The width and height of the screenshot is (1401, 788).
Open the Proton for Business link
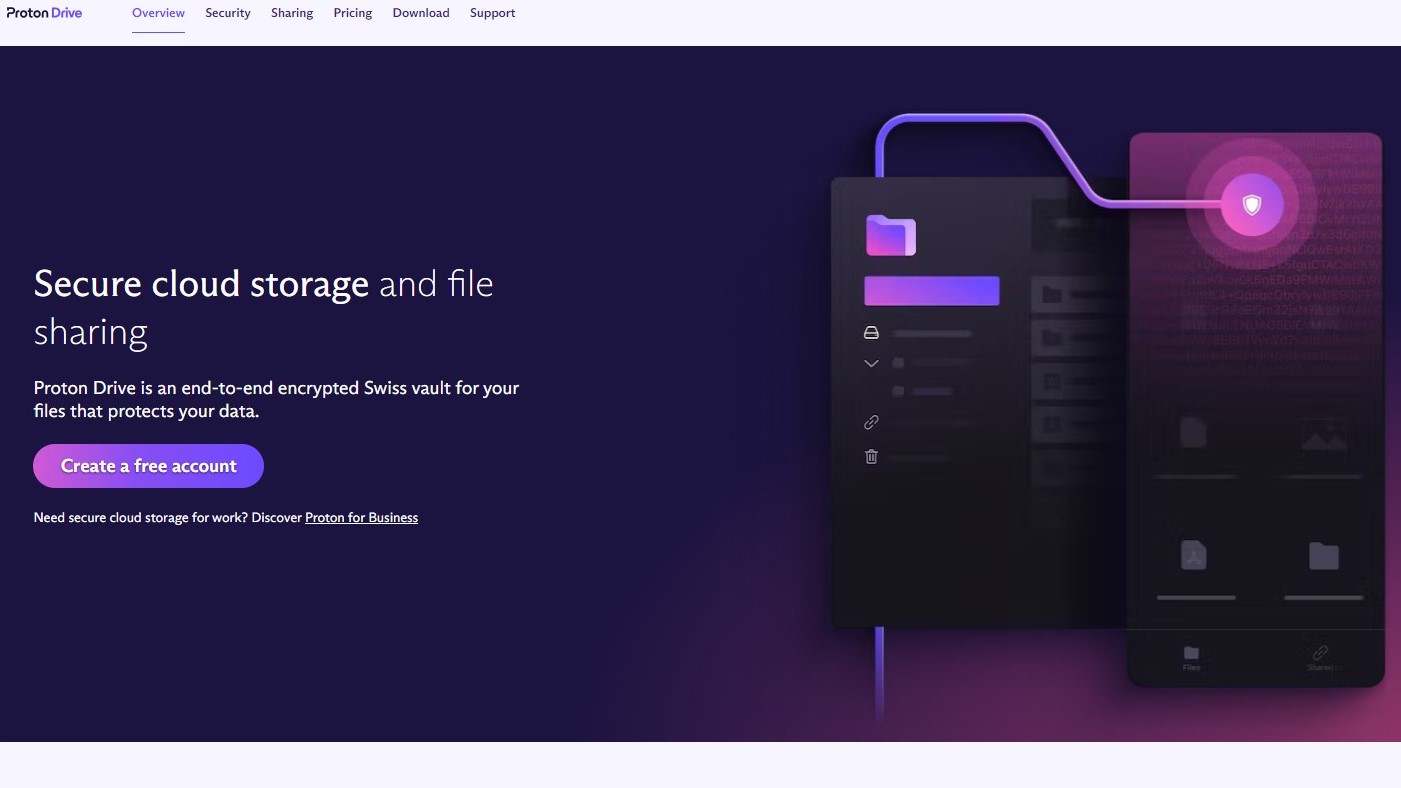[x=361, y=517]
